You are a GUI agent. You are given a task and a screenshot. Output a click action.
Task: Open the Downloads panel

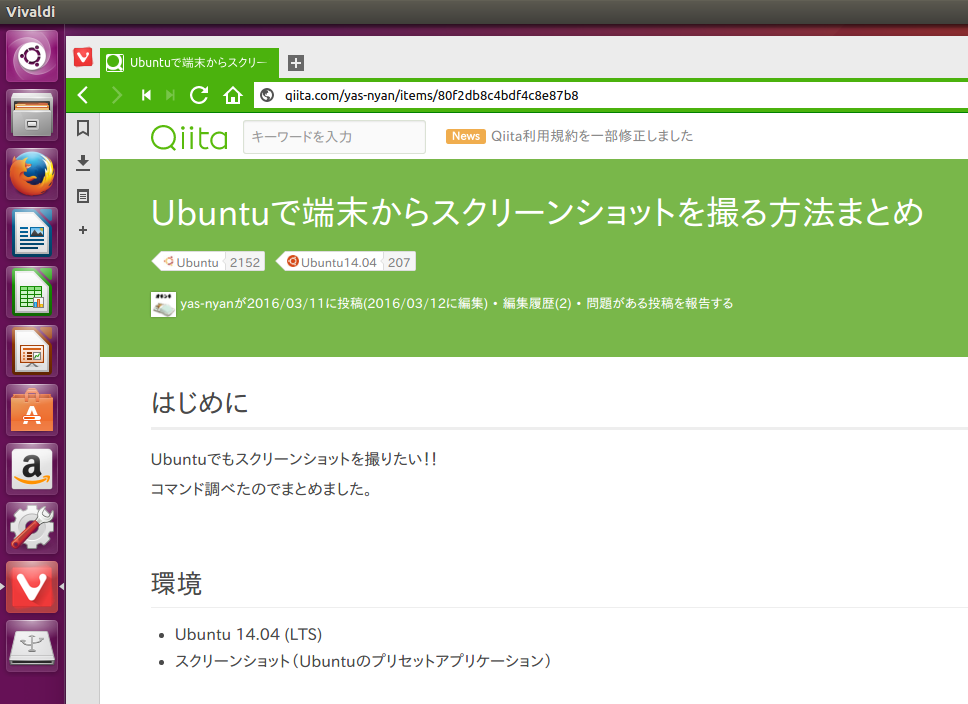pyautogui.click(x=83, y=162)
